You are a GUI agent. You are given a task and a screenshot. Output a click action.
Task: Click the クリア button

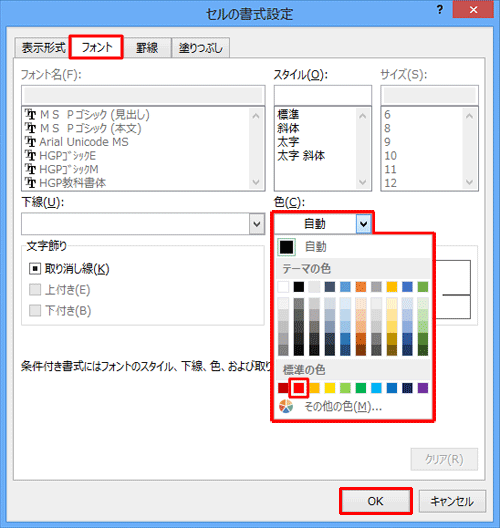tap(444, 459)
